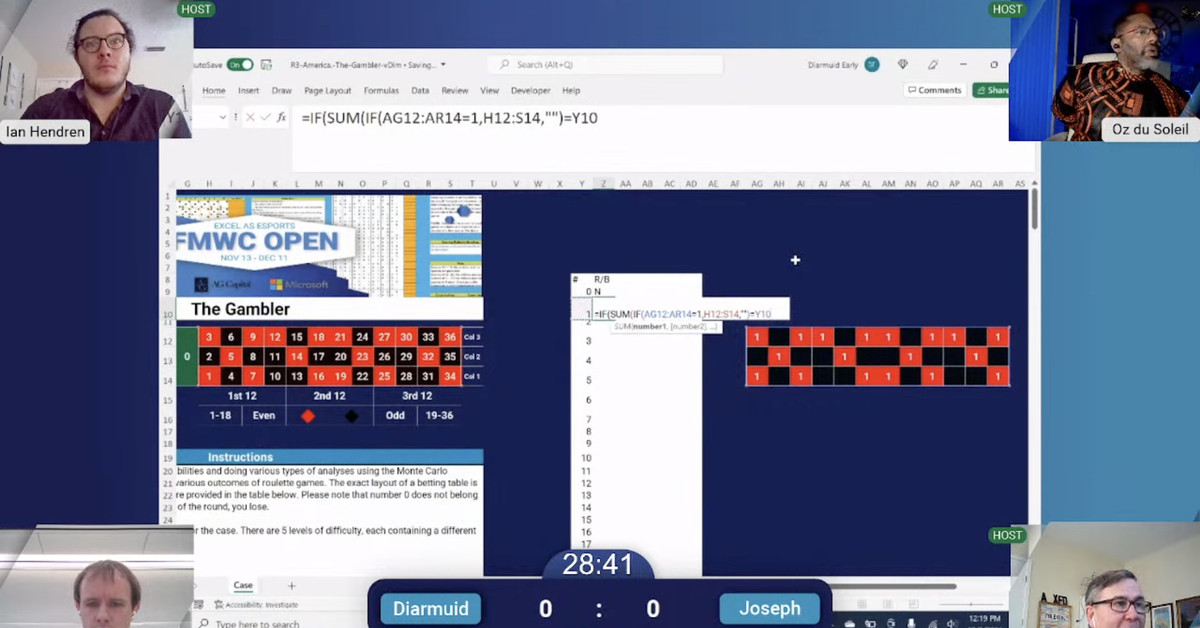This screenshot has width=1200, height=628.
Task: Click the vertical scrollbar thumb
Action: pyautogui.click(x=1033, y=208)
